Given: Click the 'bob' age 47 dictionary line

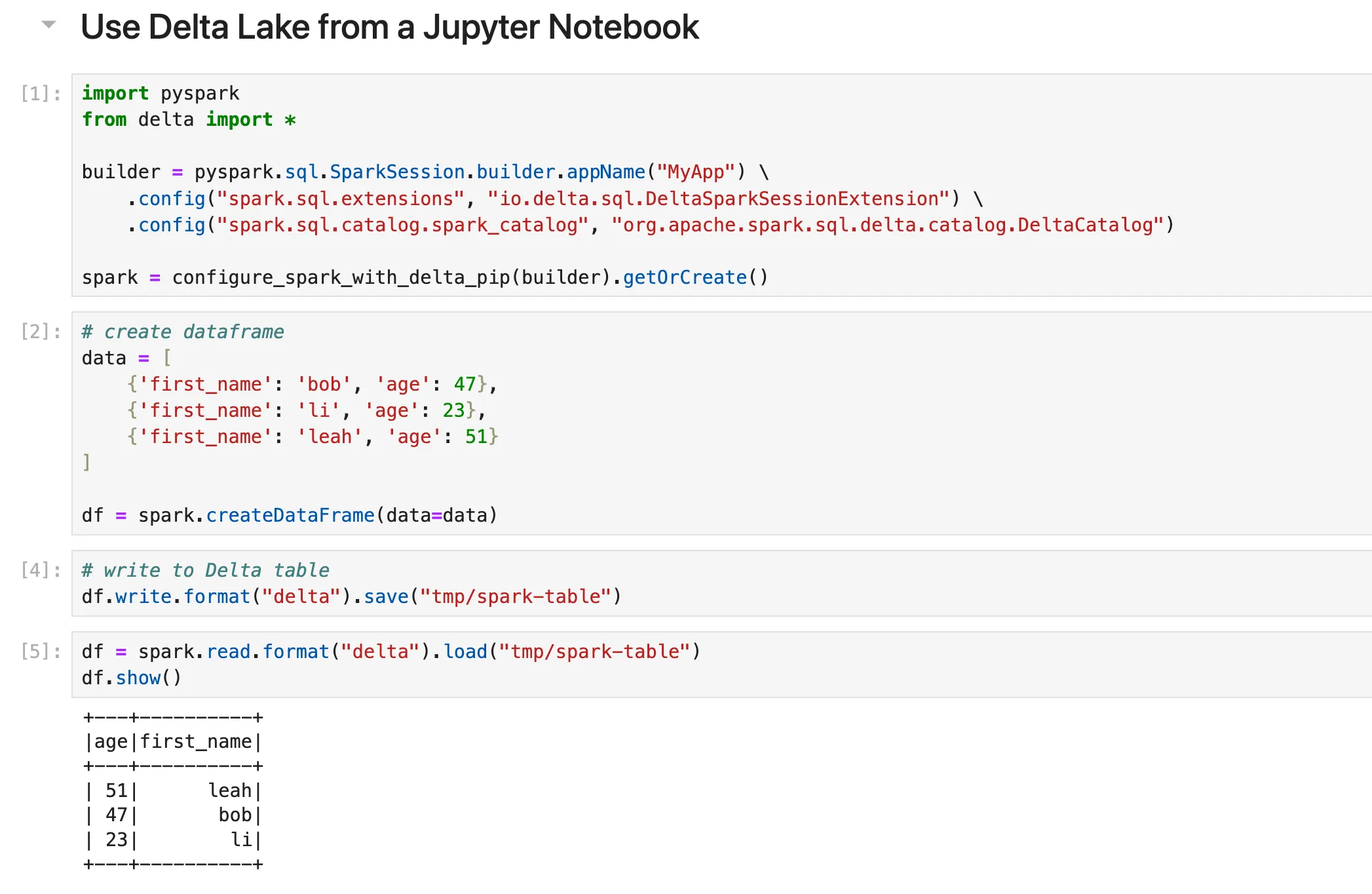Looking at the screenshot, I should (312, 384).
